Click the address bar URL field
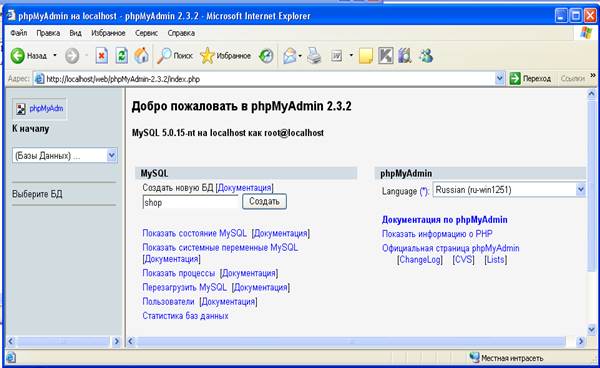Viewport: 600px width, 368px height. coord(269,79)
